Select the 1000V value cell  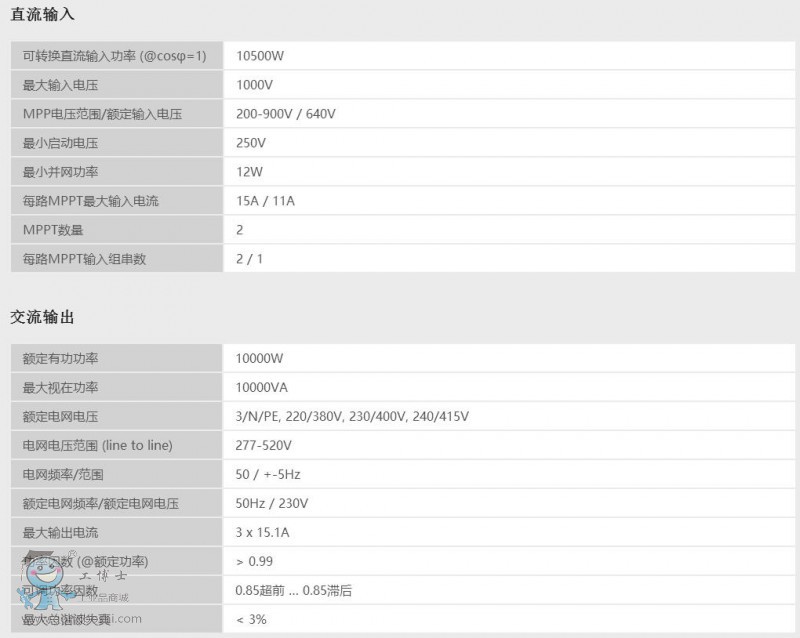[x=253, y=85]
